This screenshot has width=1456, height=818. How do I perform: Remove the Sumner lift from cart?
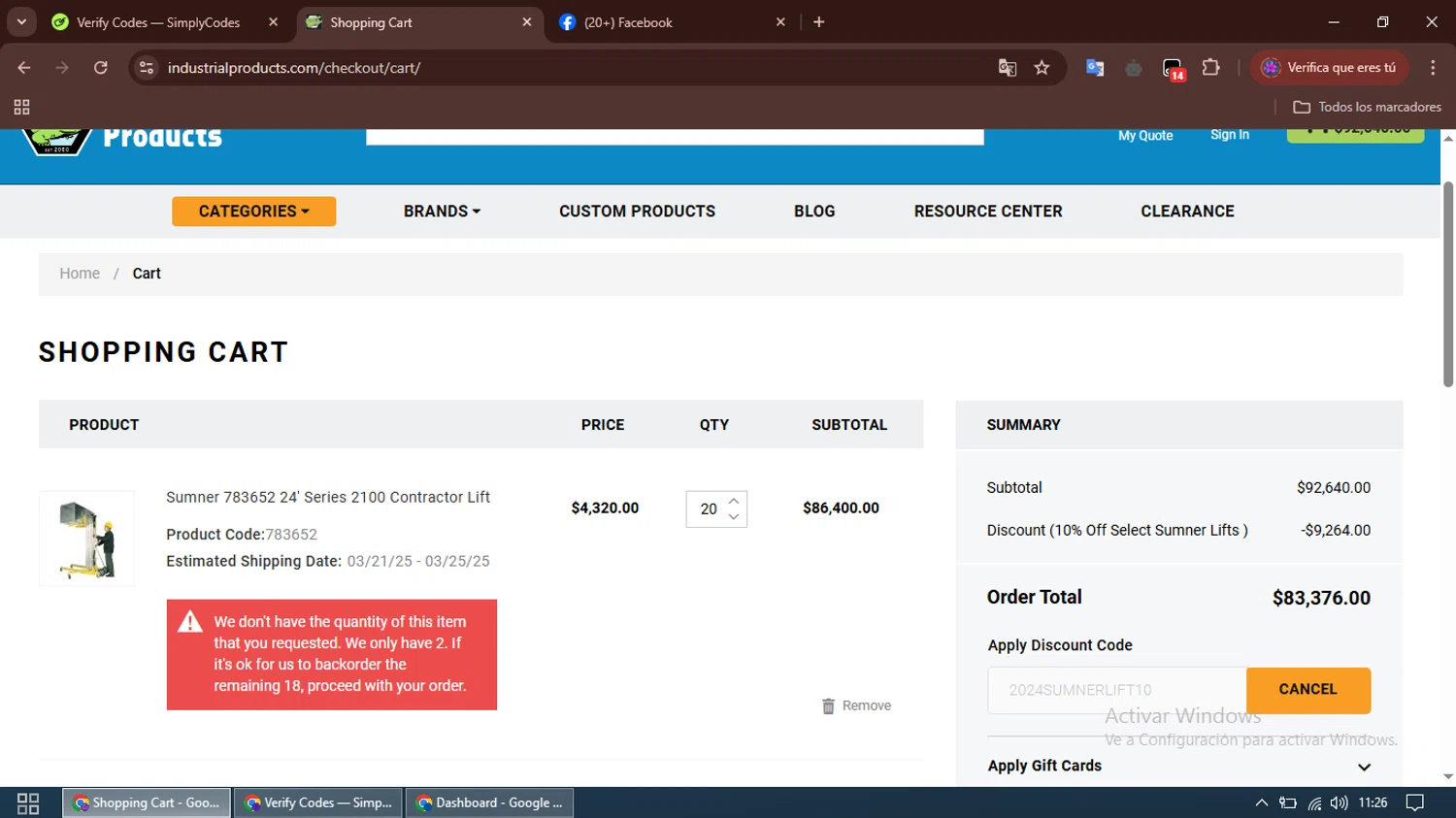pos(856,706)
